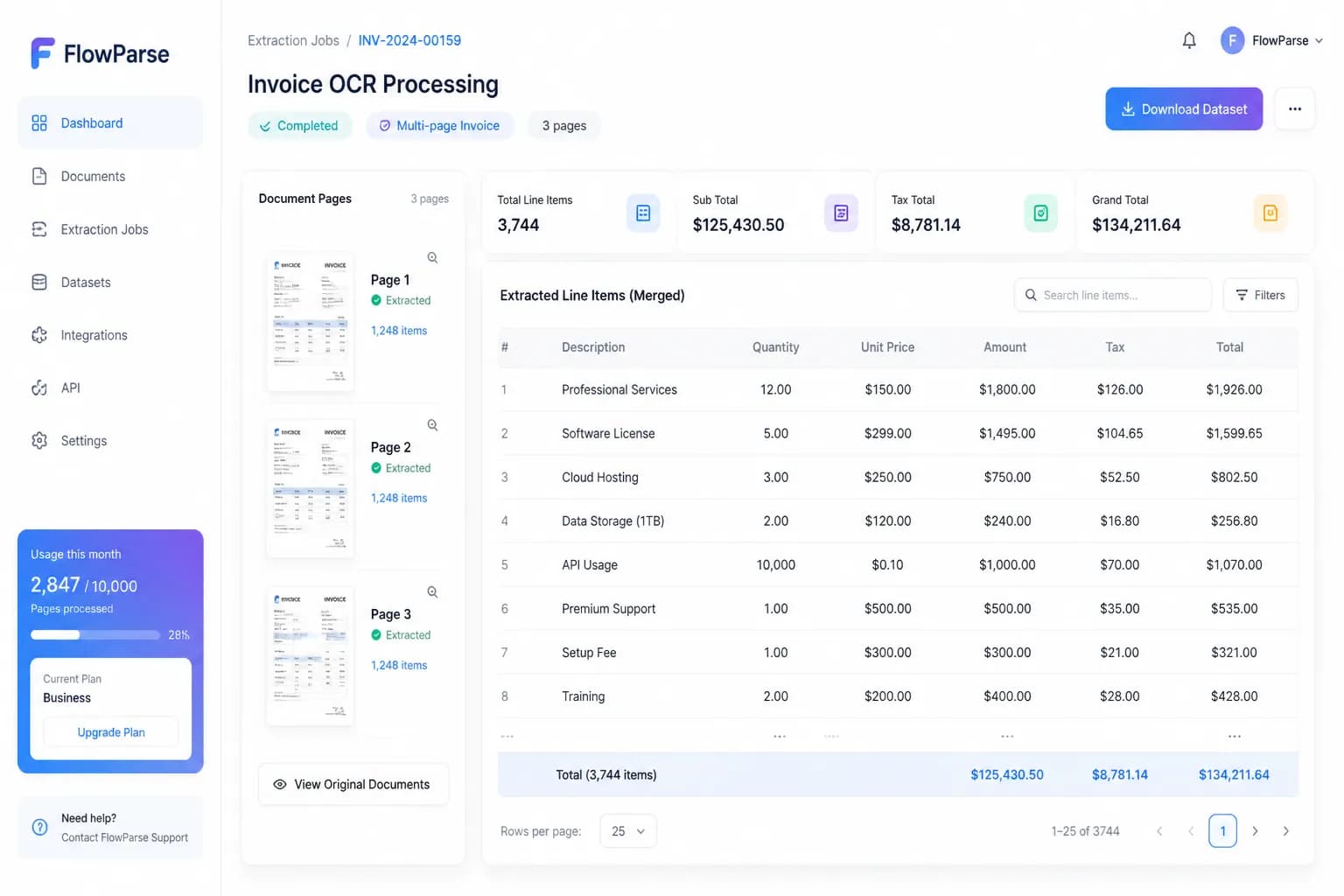Click the Tax Total card icon
Screen dimensions: 1344x896
point(1040,213)
